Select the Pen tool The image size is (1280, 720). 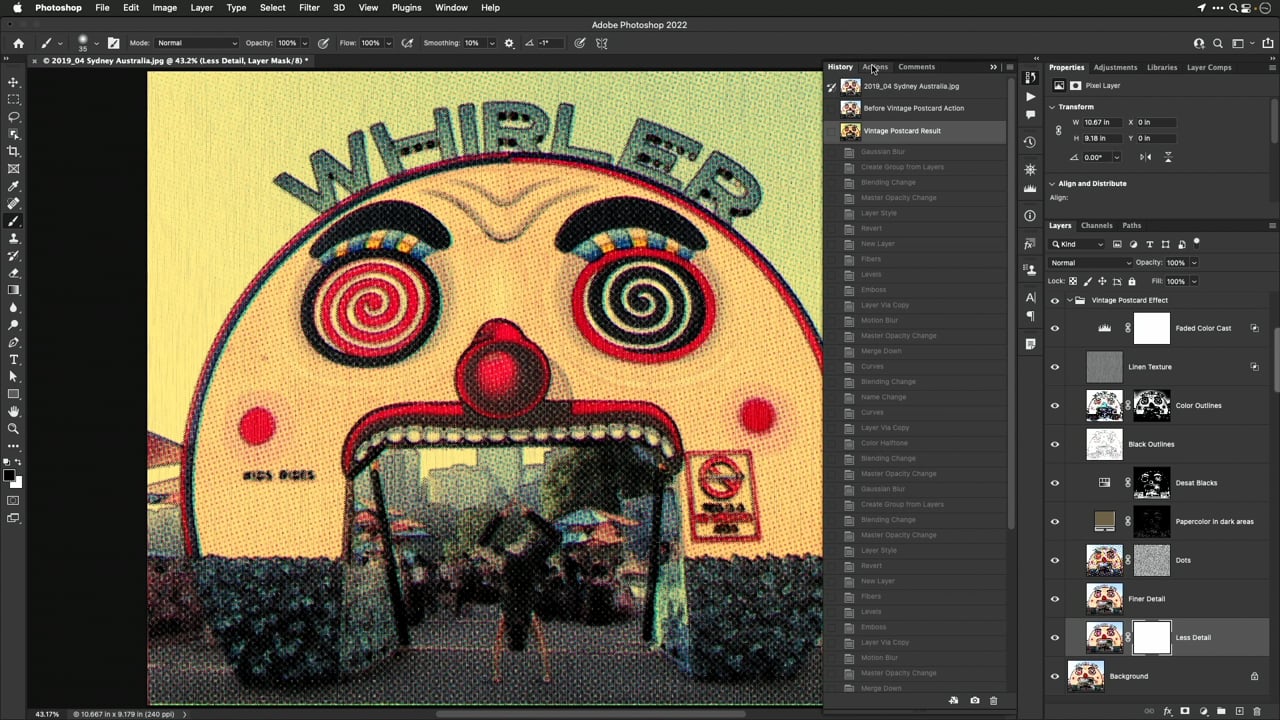14,342
